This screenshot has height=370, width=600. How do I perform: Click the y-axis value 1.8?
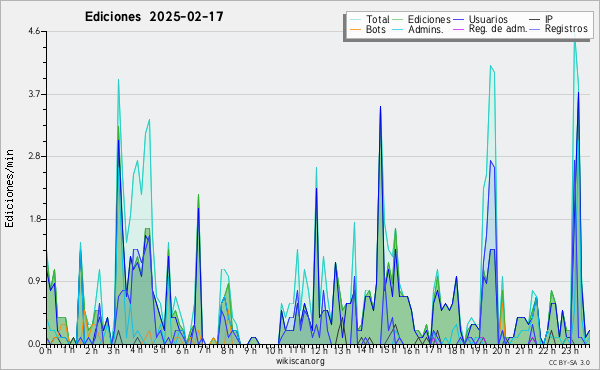pos(34,219)
